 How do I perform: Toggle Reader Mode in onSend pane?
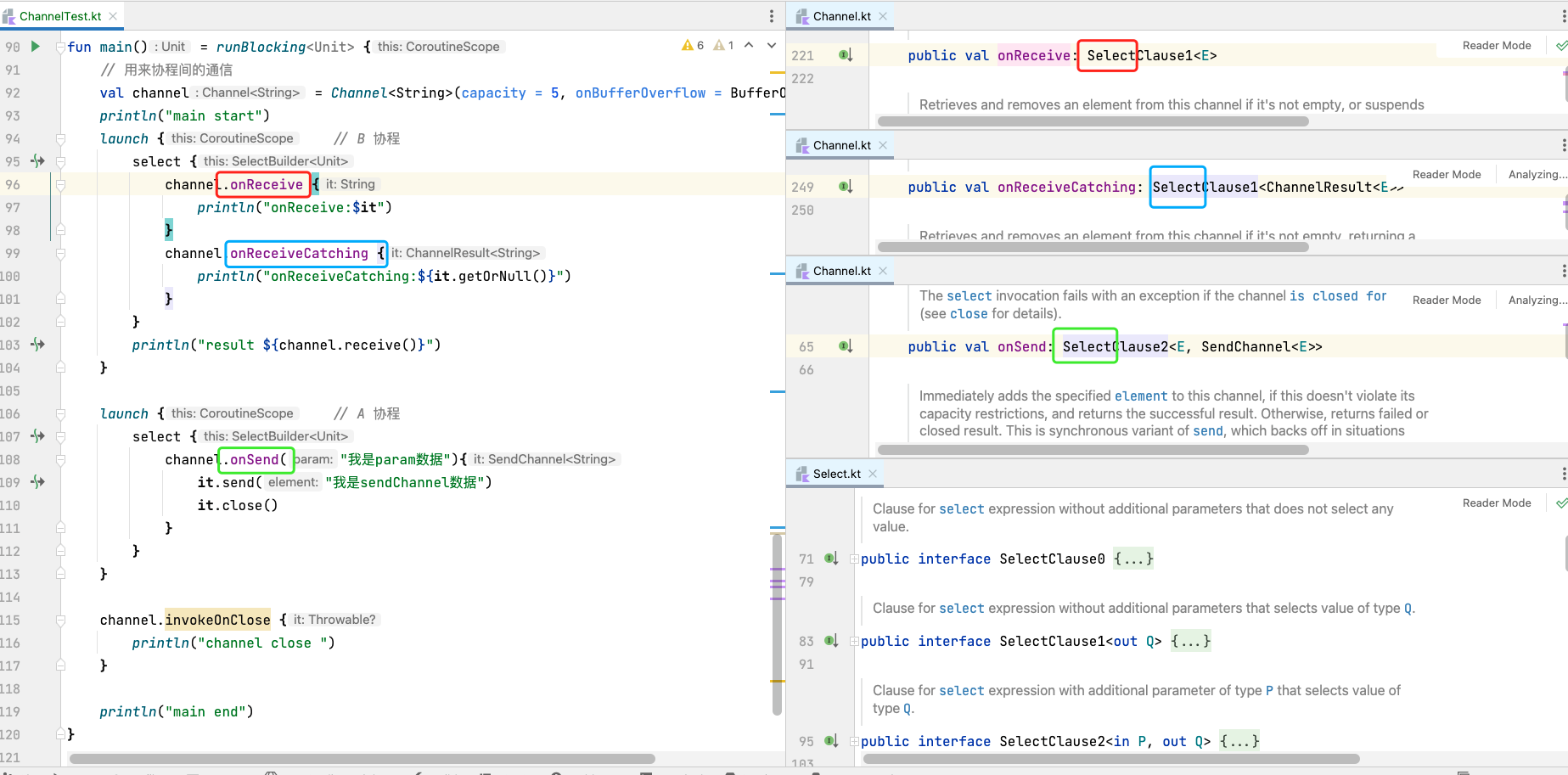(x=1447, y=300)
